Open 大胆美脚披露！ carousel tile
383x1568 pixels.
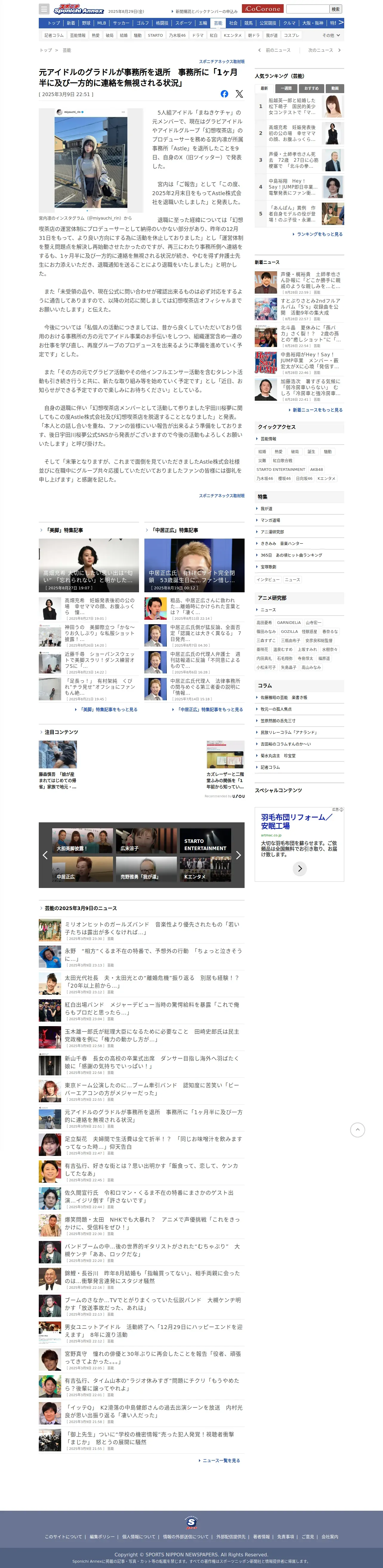[83, 841]
